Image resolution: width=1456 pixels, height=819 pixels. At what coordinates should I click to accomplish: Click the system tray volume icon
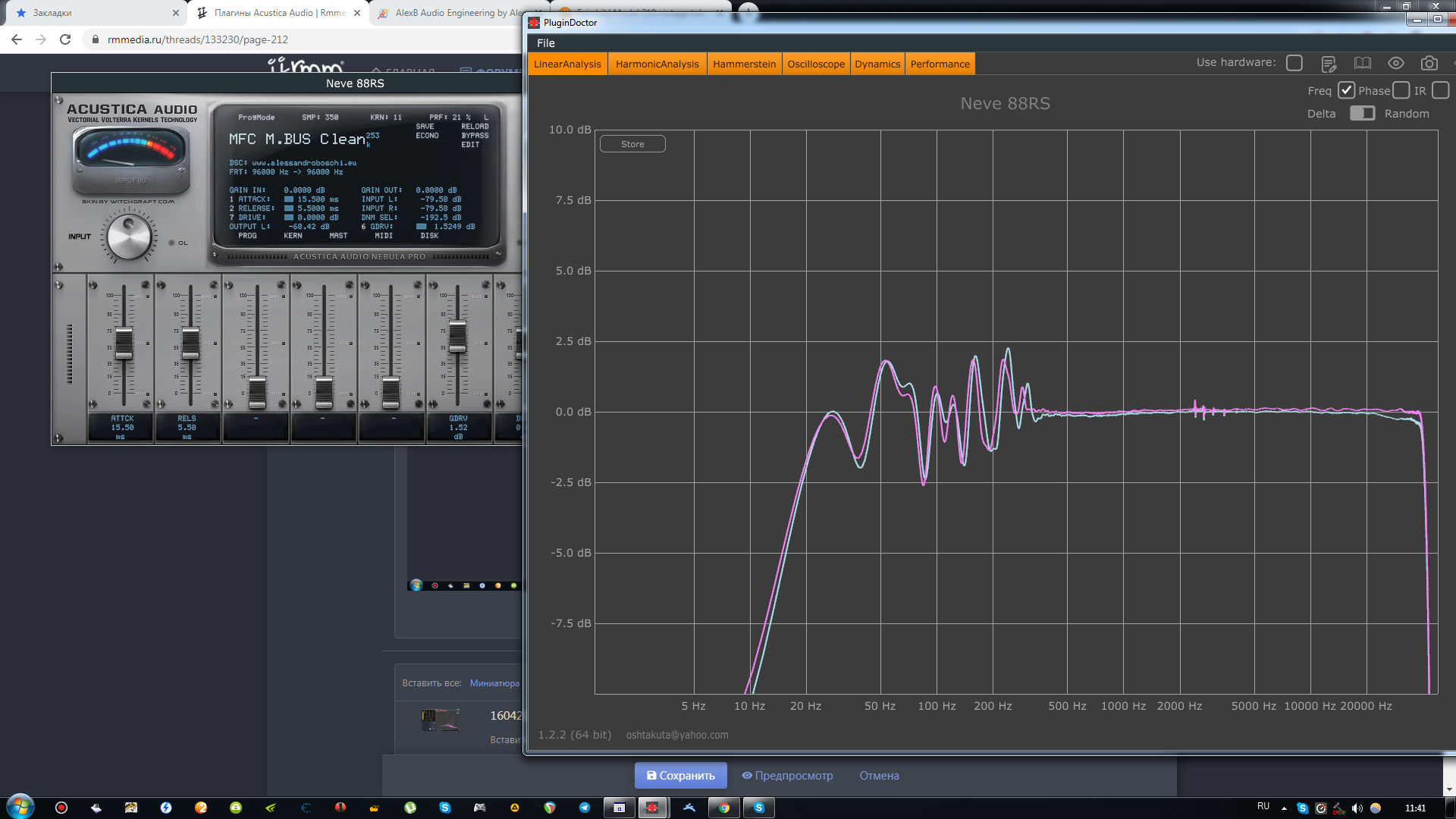click(1357, 808)
